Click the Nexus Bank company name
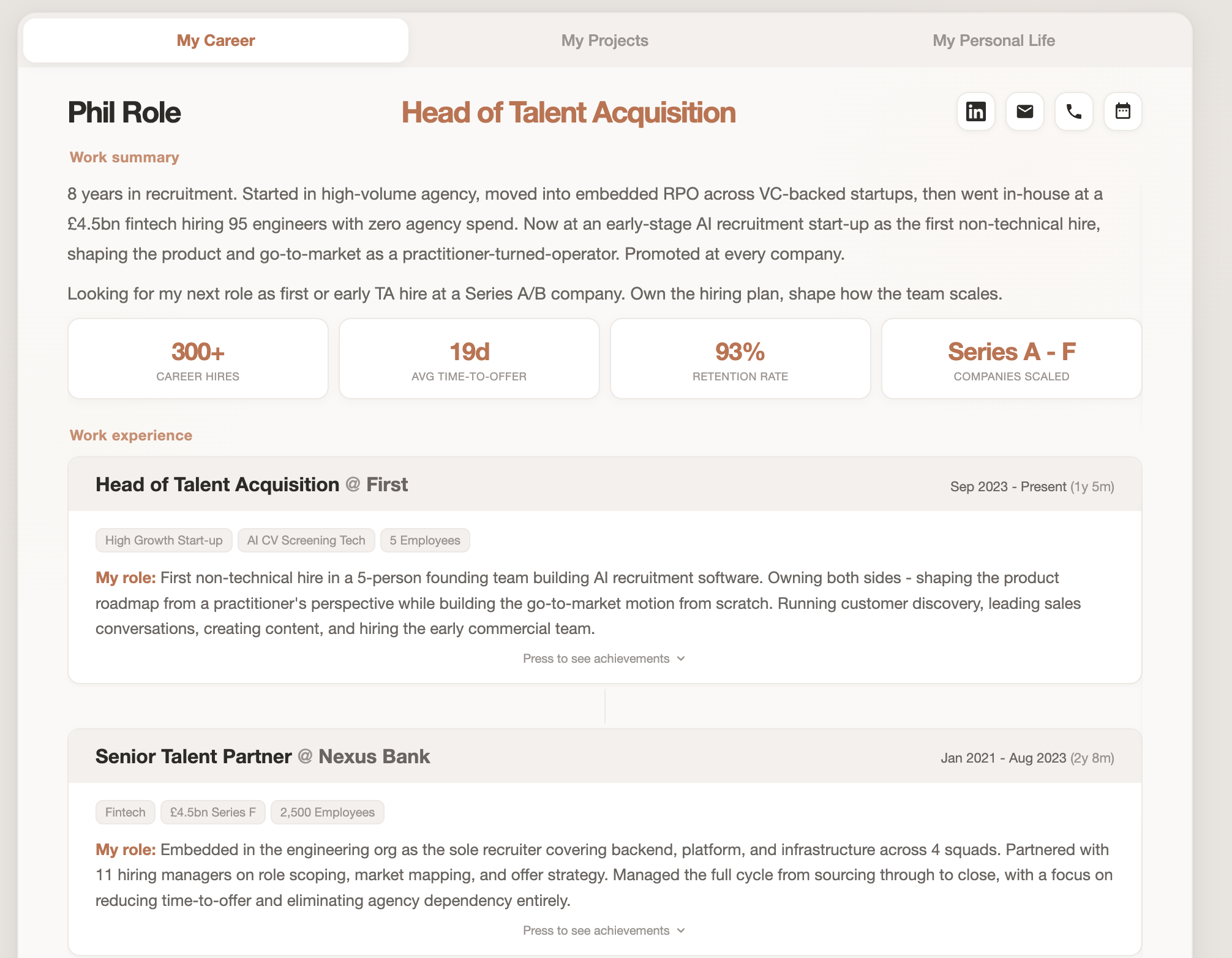The height and width of the screenshot is (958, 1232). pyautogui.click(x=374, y=756)
